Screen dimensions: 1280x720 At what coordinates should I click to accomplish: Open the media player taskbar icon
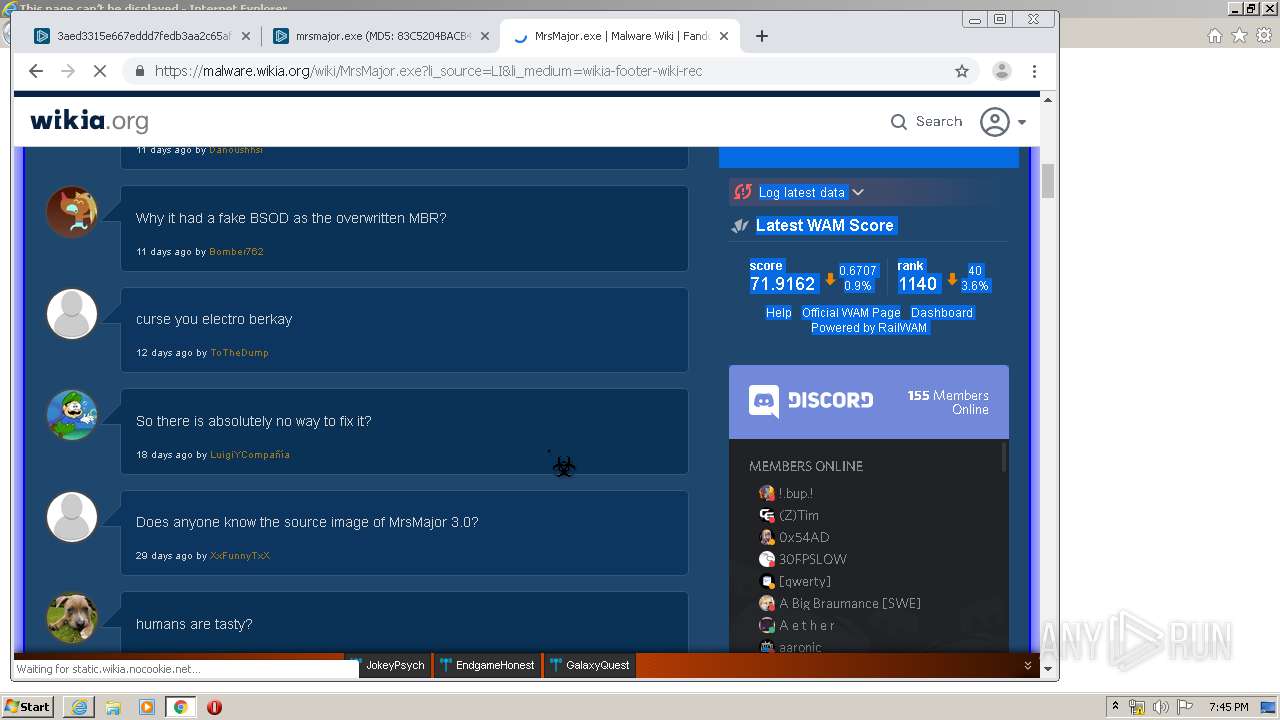tap(147, 707)
